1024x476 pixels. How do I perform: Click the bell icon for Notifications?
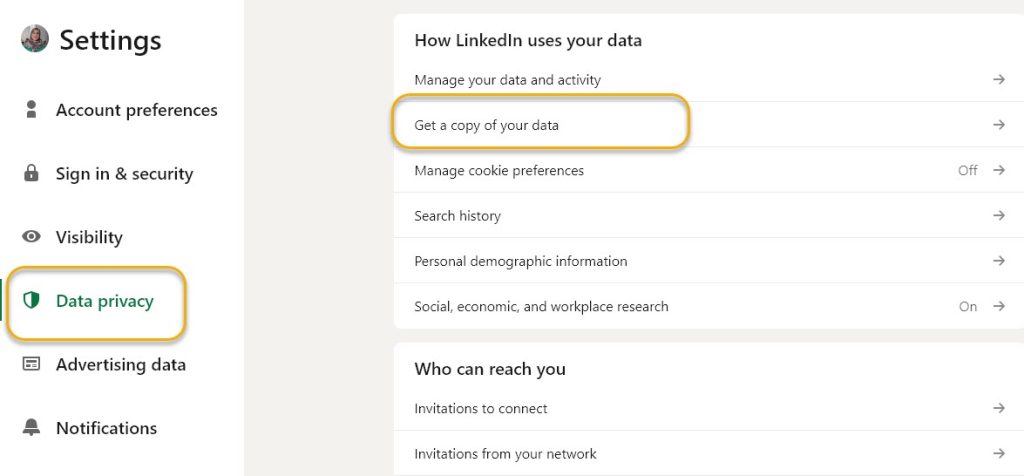(31, 428)
